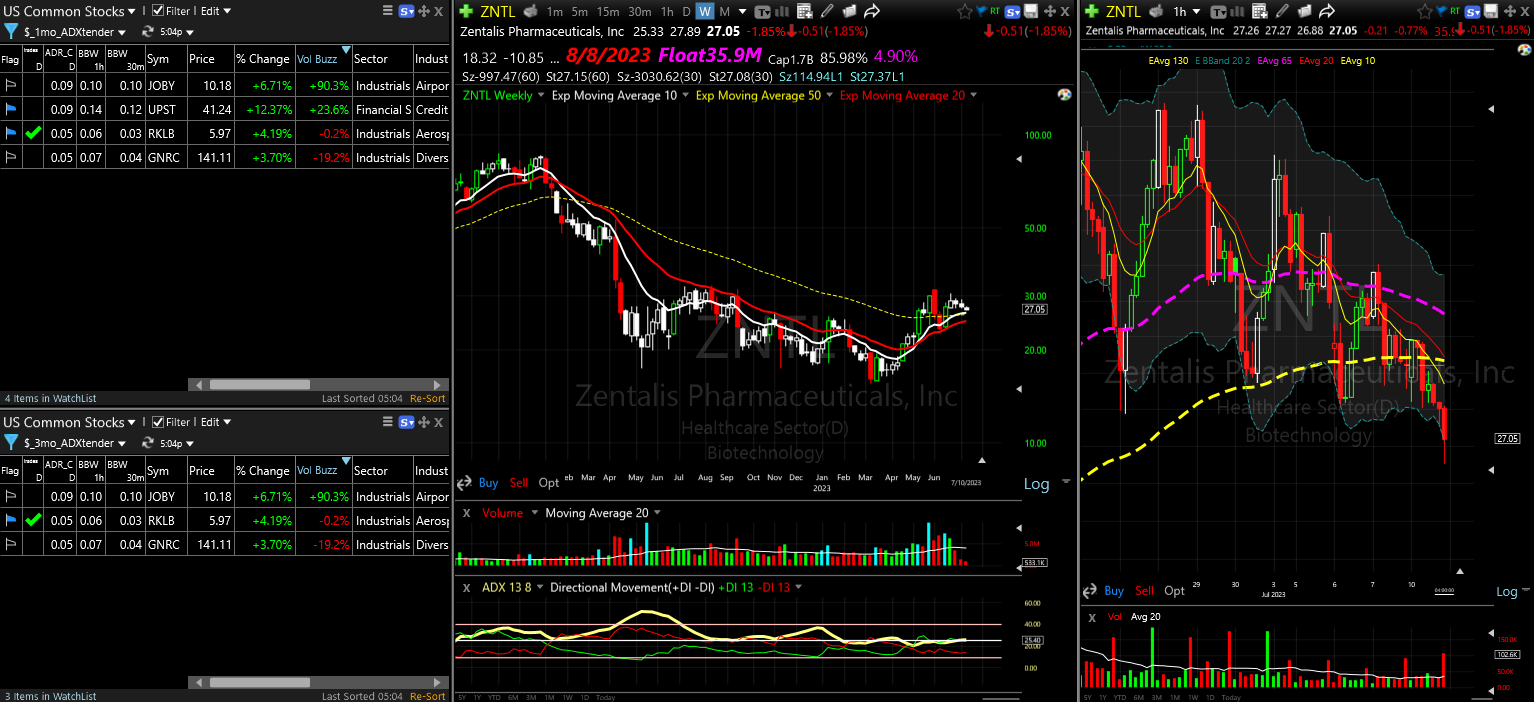Toggle the Filter checkbox in $_1mo_ADXtender watchlist
The image size is (1534, 702).
[158, 11]
